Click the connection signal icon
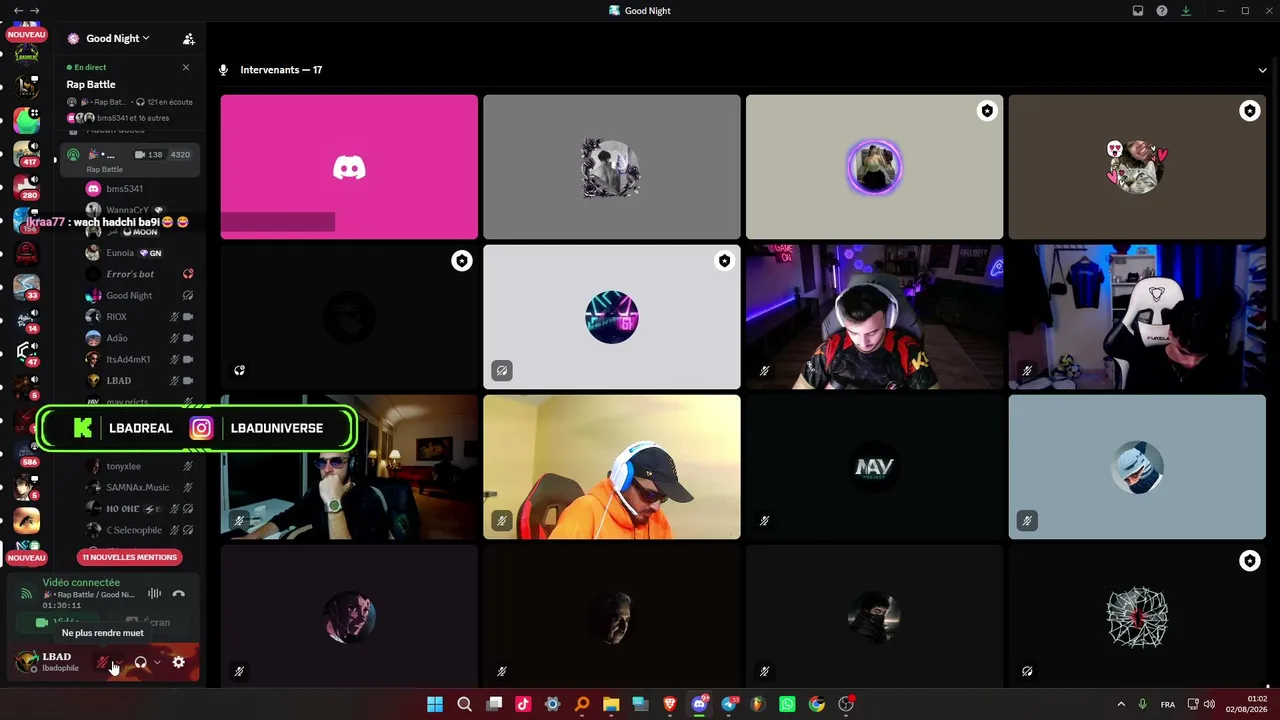The height and width of the screenshot is (720, 1280). pyautogui.click(x=26, y=594)
